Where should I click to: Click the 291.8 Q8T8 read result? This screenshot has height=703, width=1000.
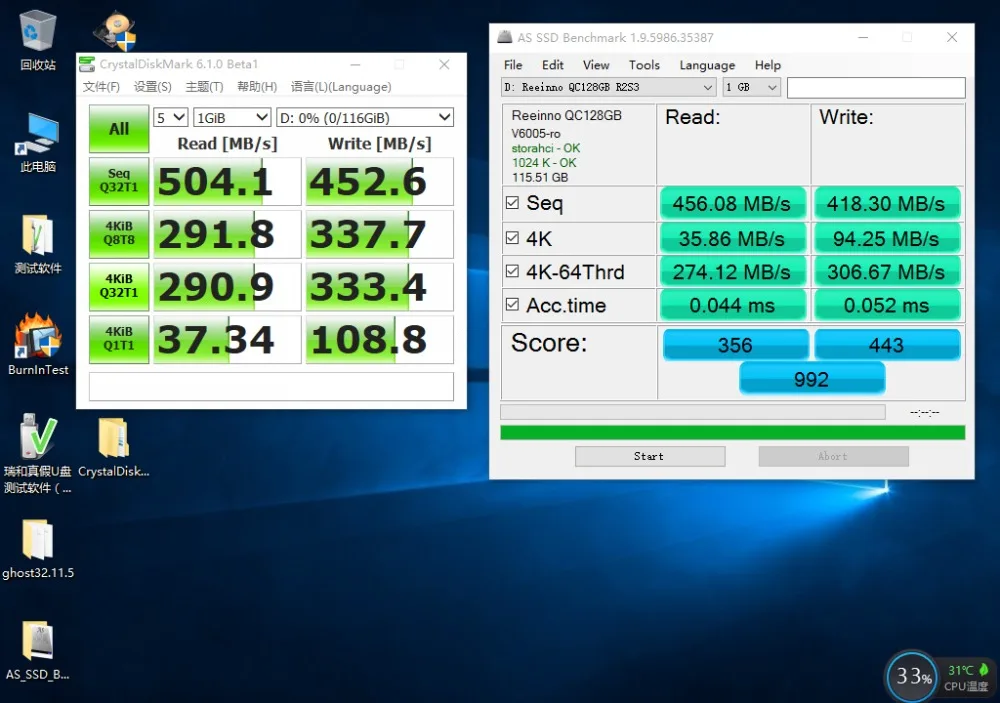click(227, 234)
